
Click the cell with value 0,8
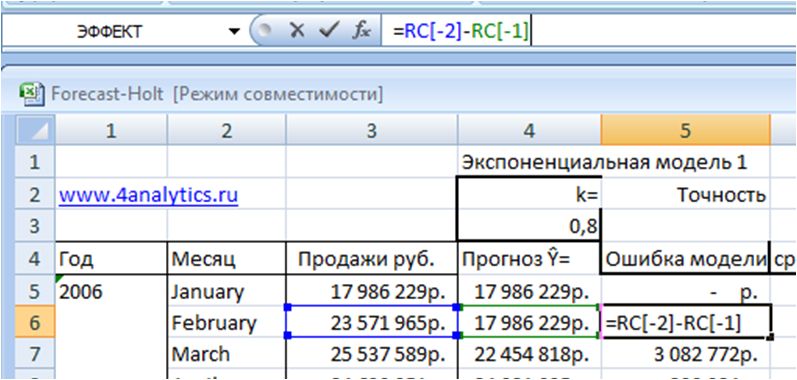[x=529, y=226]
